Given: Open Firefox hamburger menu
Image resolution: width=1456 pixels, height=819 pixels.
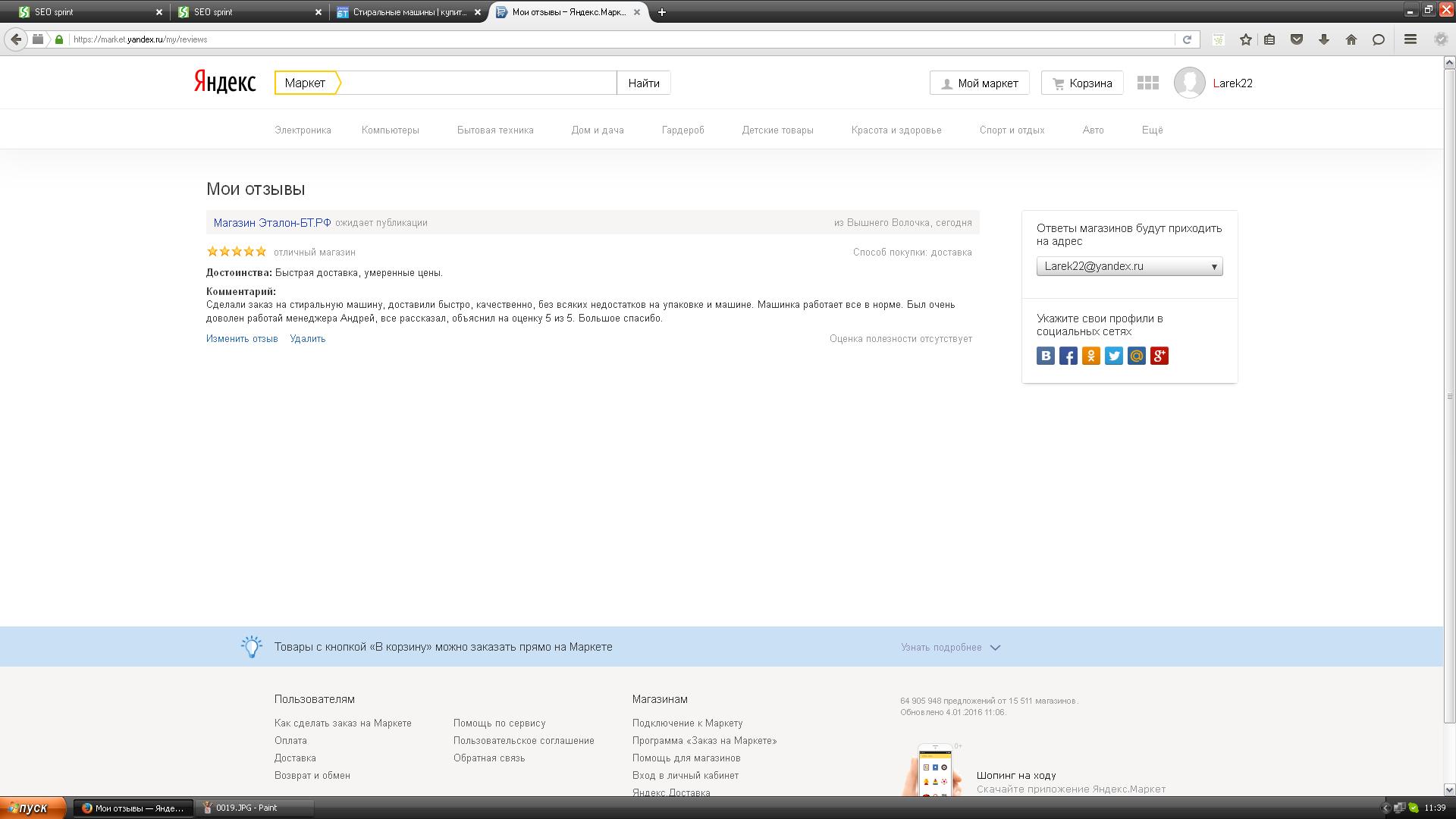Looking at the screenshot, I should 1410,39.
